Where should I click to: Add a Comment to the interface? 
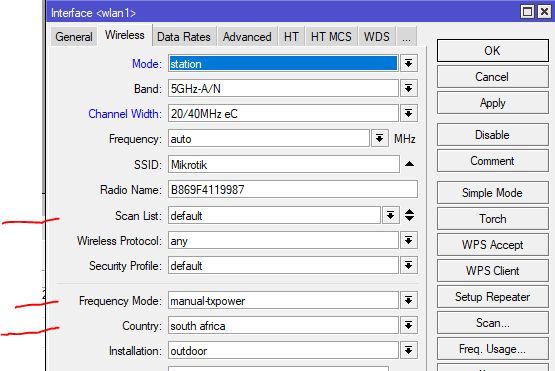coord(493,161)
